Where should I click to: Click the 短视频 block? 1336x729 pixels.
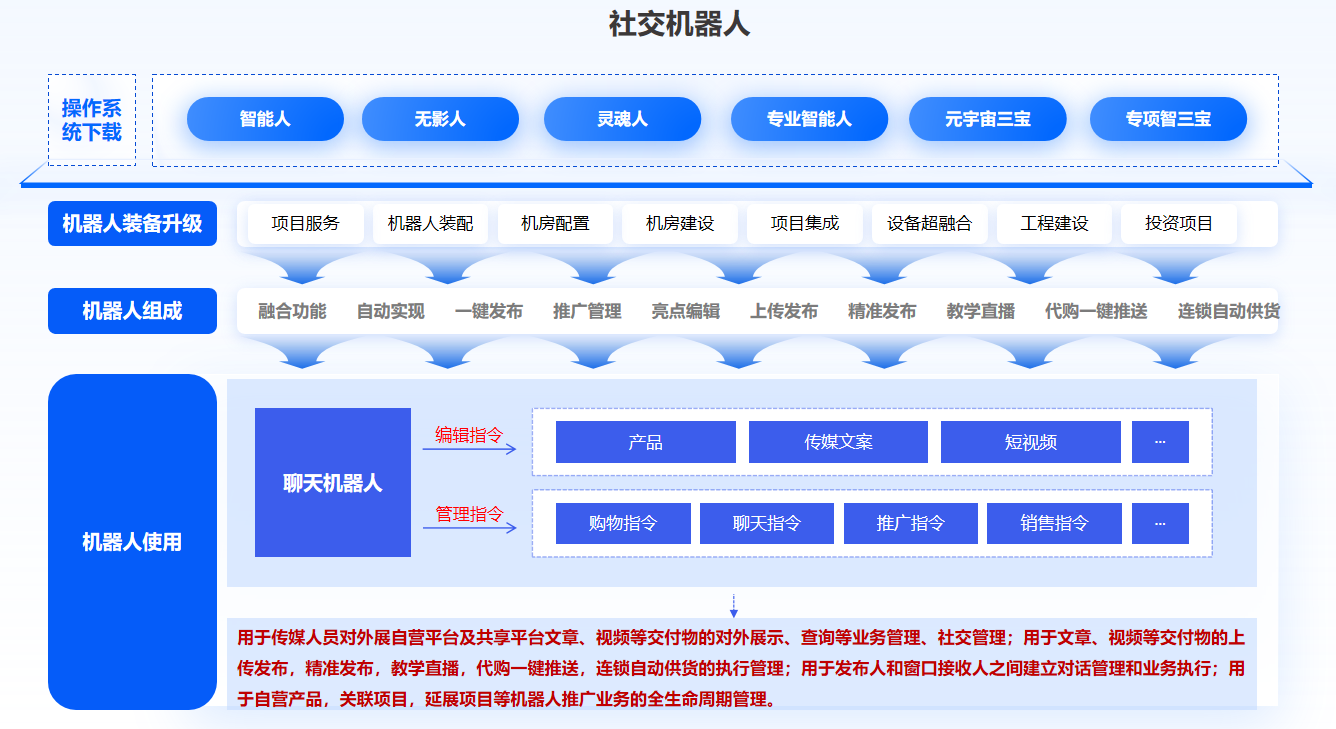tap(1031, 442)
